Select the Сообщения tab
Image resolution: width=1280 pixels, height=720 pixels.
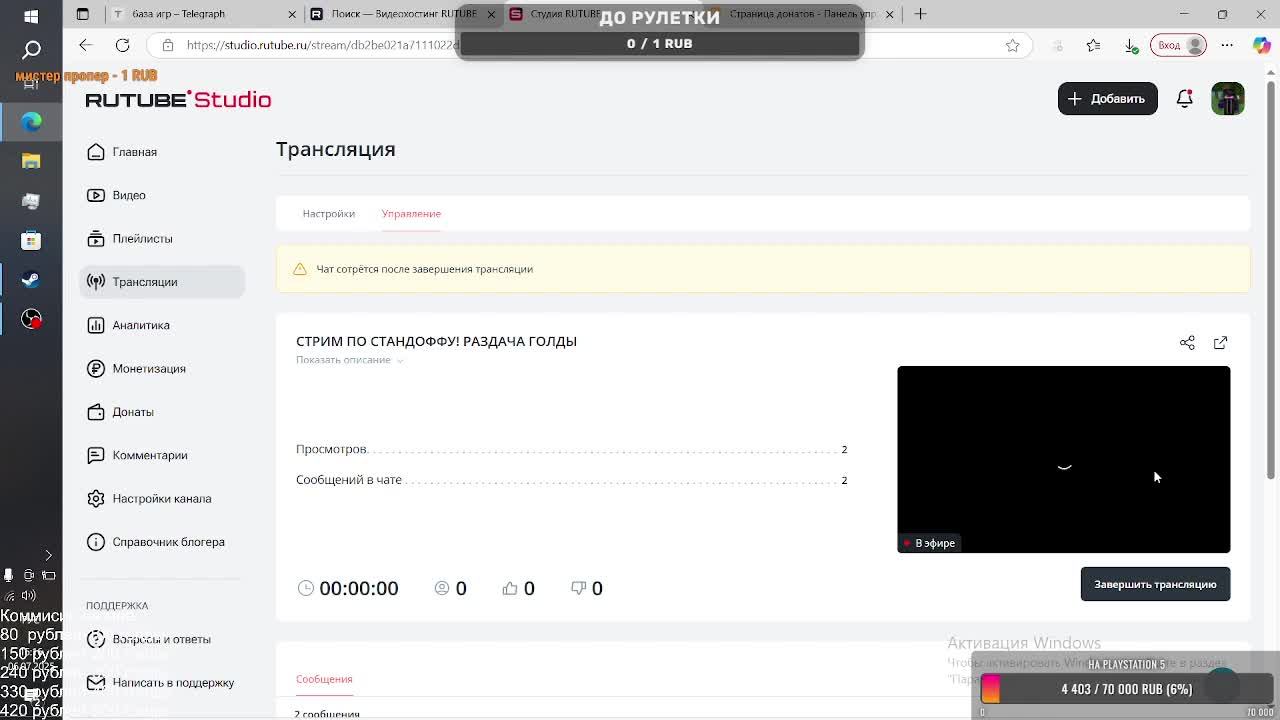(324, 679)
